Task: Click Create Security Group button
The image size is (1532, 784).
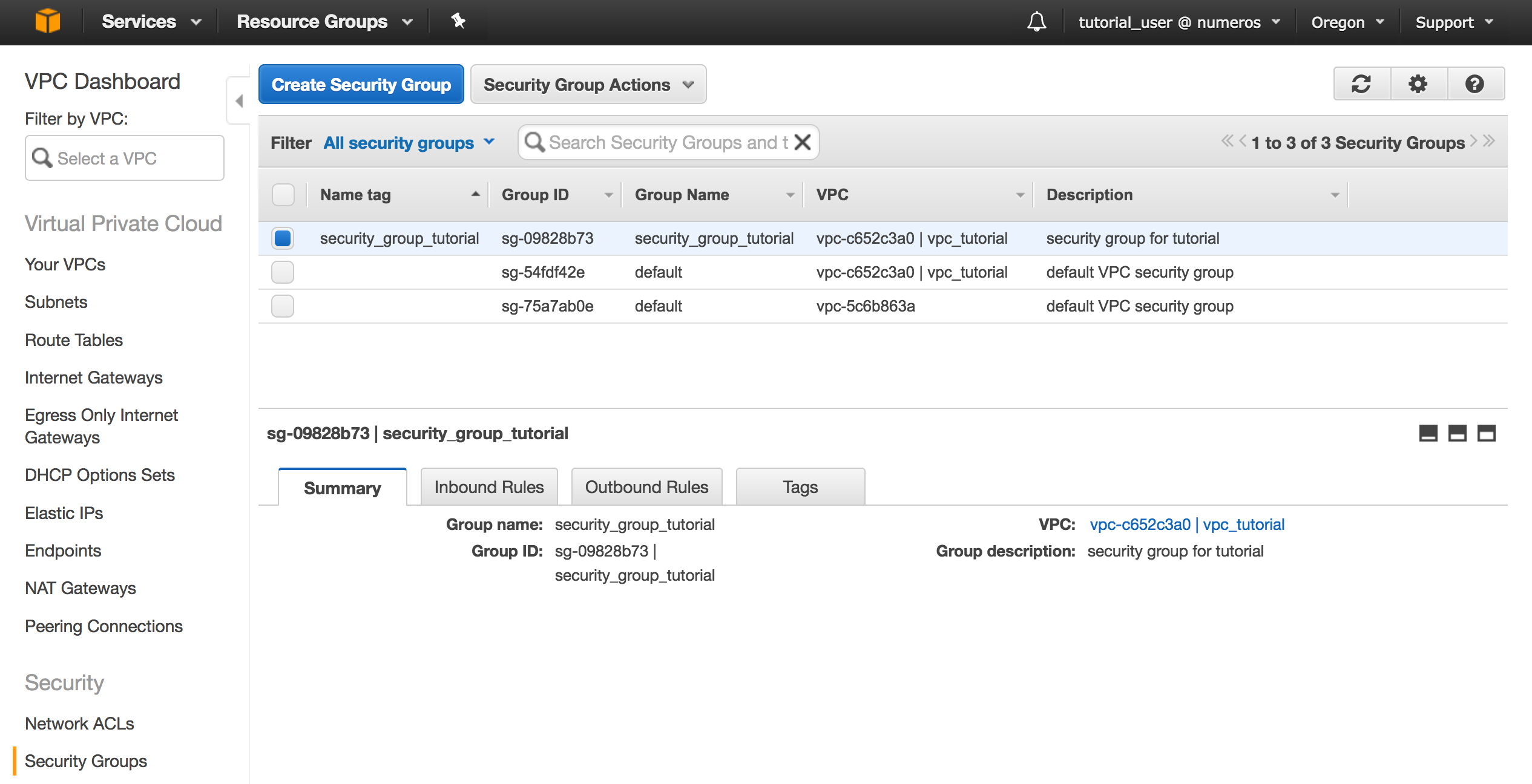Action: [x=361, y=85]
